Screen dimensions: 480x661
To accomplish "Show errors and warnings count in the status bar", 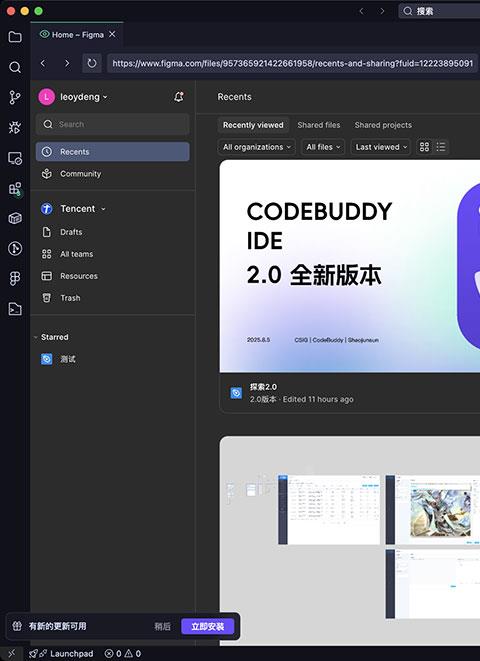I will pos(123,654).
